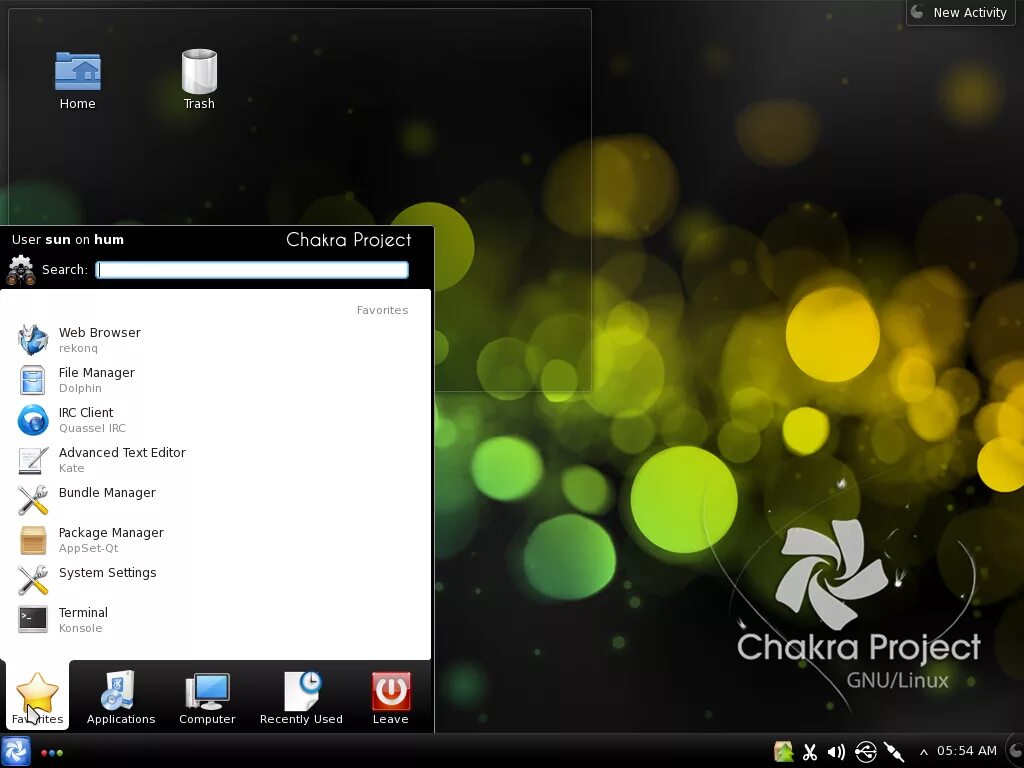1024x768 pixels.
Task: Click the binoculars search icon in the menu
Action: coord(20,268)
